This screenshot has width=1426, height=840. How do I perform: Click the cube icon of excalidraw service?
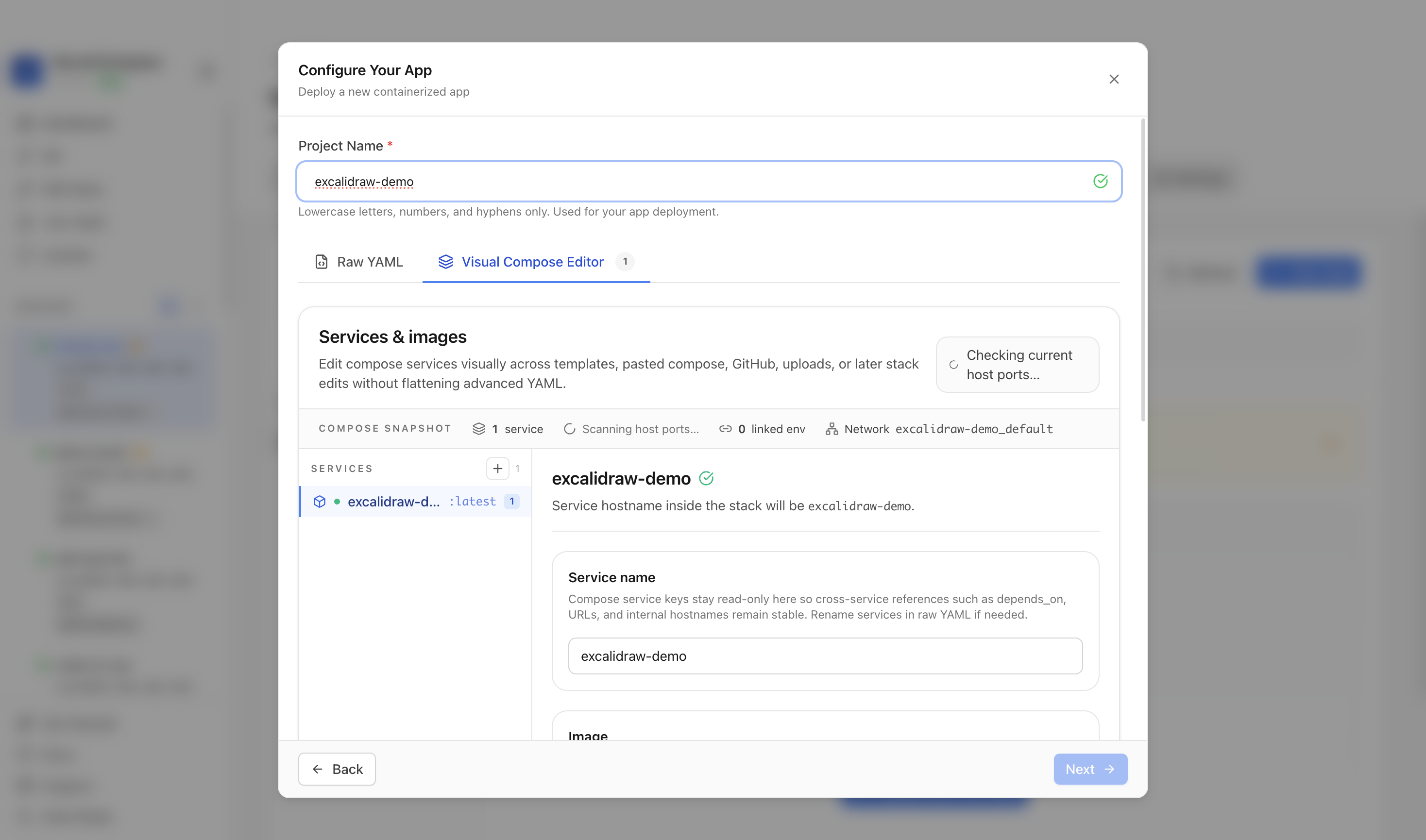pyautogui.click(x=319, y=501)
